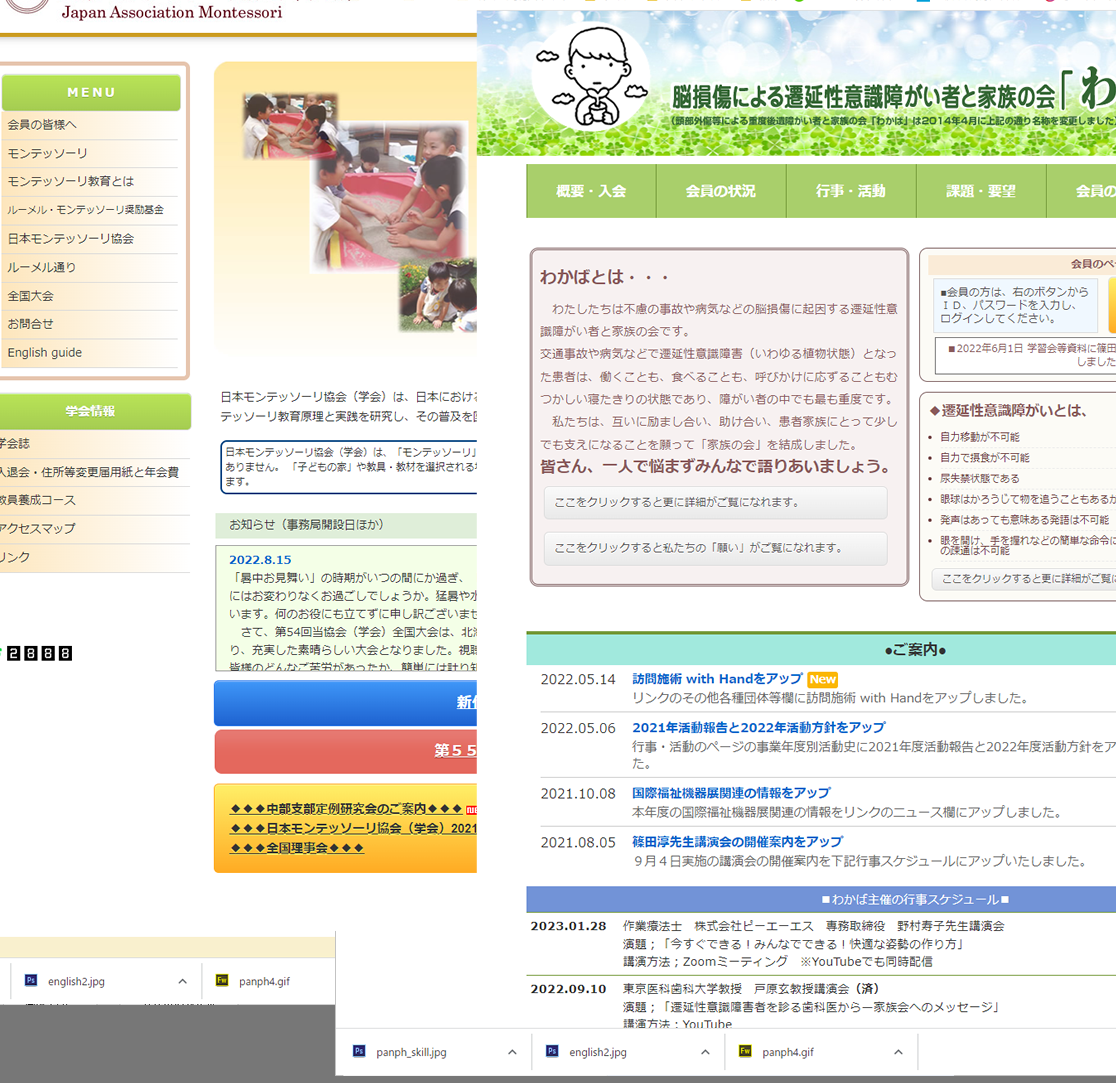Open the English guide menu item
This screenshot has width=1116, height=1083.
(x=90, y=353)
